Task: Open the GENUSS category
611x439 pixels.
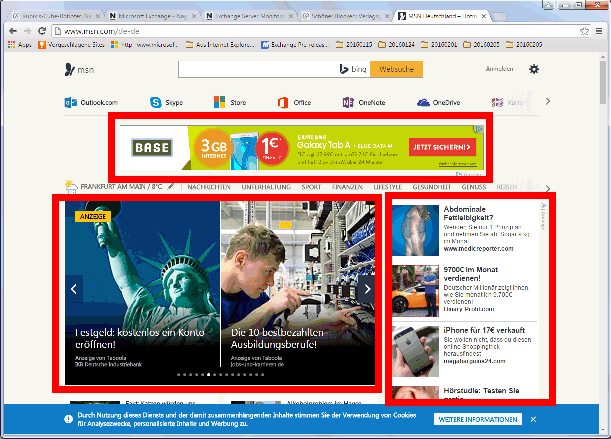Action: click(x=474, y=187)
